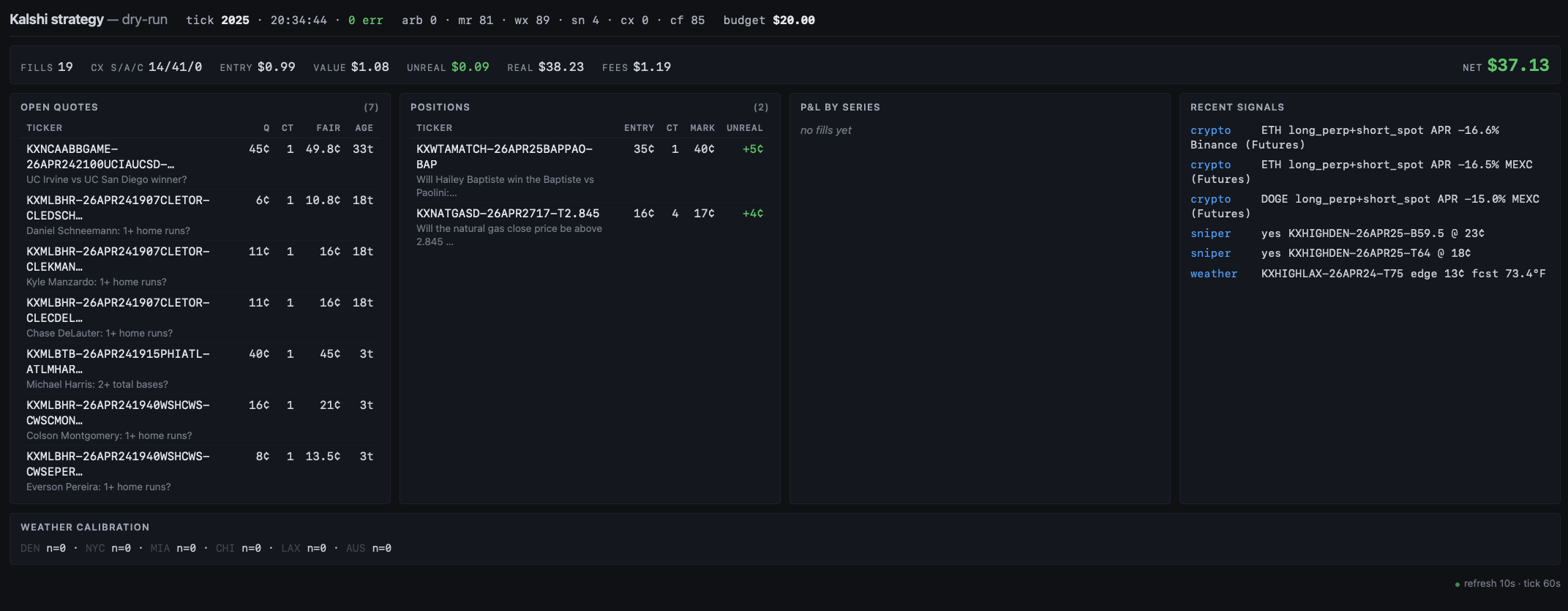1568x611 pixels.
Task: Click the LAX n=0 calibration entry
Action: pos(304,548)
